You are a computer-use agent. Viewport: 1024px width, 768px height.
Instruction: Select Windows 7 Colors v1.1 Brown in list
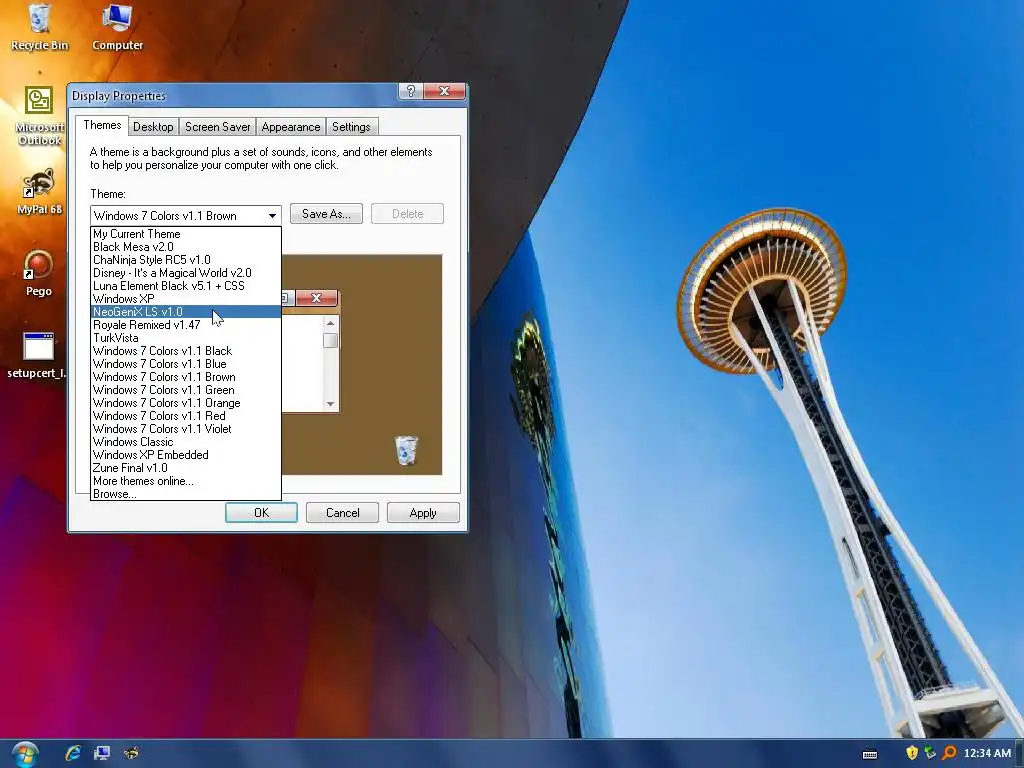click(x=185, y=377)
